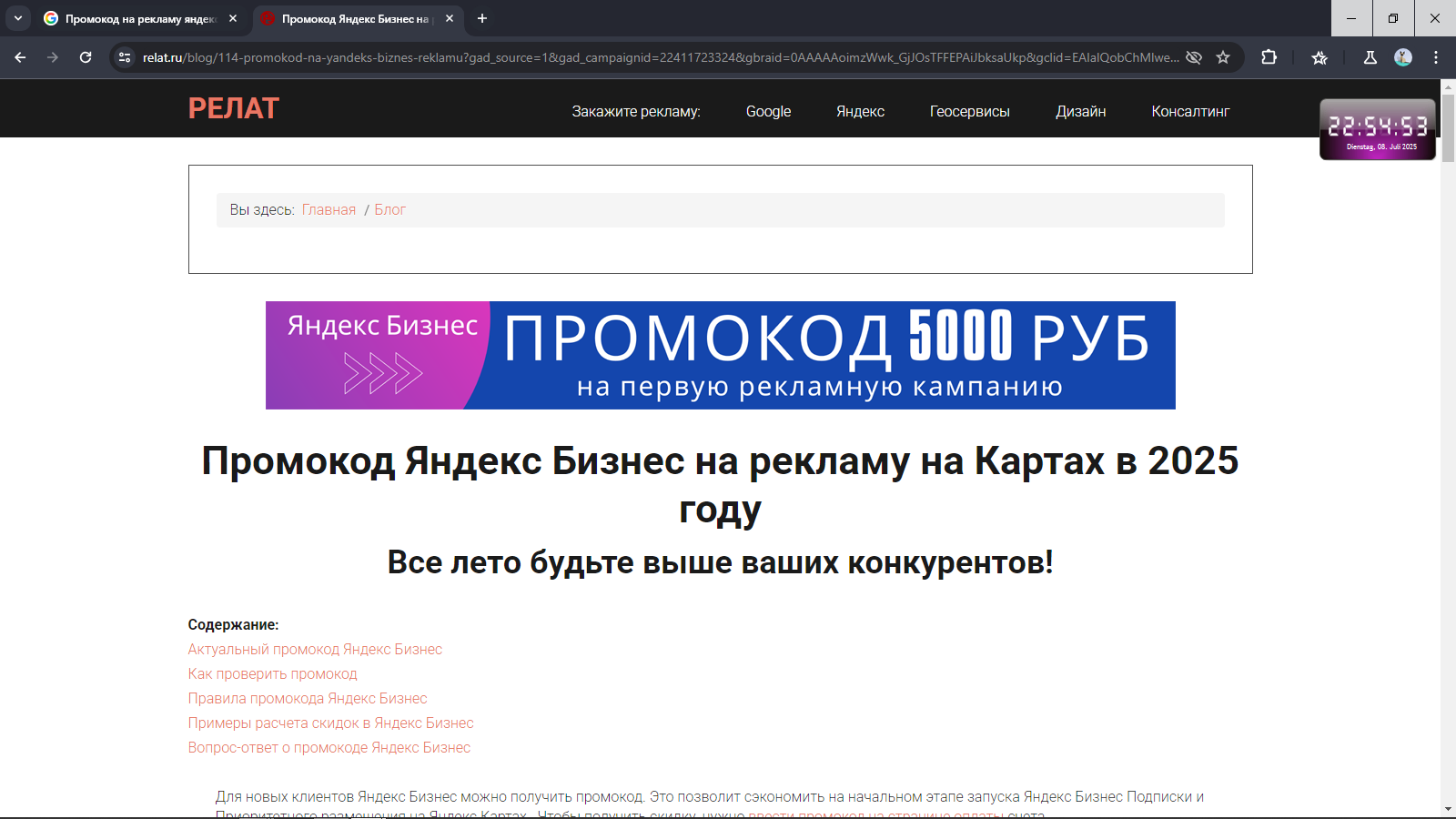Open the tab search dropdown arrow

tap(18, 18)
